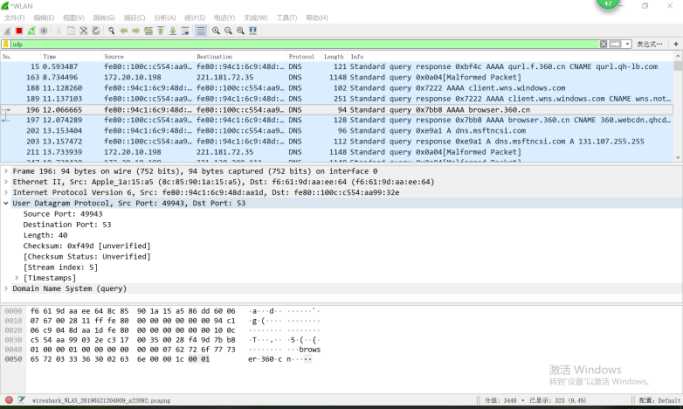Open the find packet magnifier icon
The width and height of the screenshot is (683, 409).
112,30
